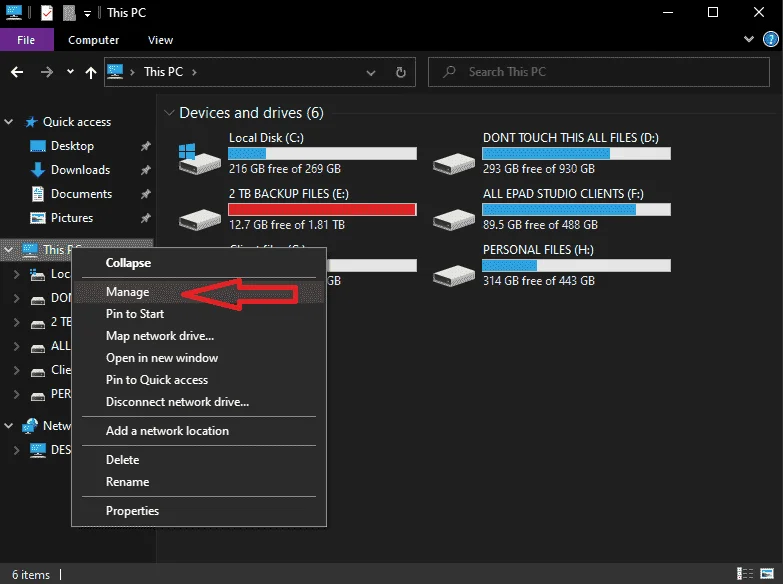Click the pin icon beside Downloads
This screenshot has width=783, height=584.
click(145, 170)
